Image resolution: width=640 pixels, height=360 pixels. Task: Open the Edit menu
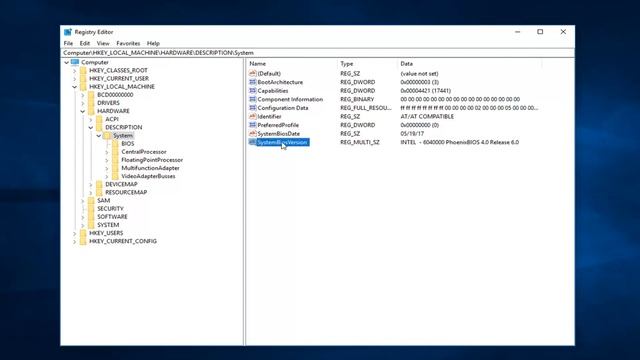(84, 43)
